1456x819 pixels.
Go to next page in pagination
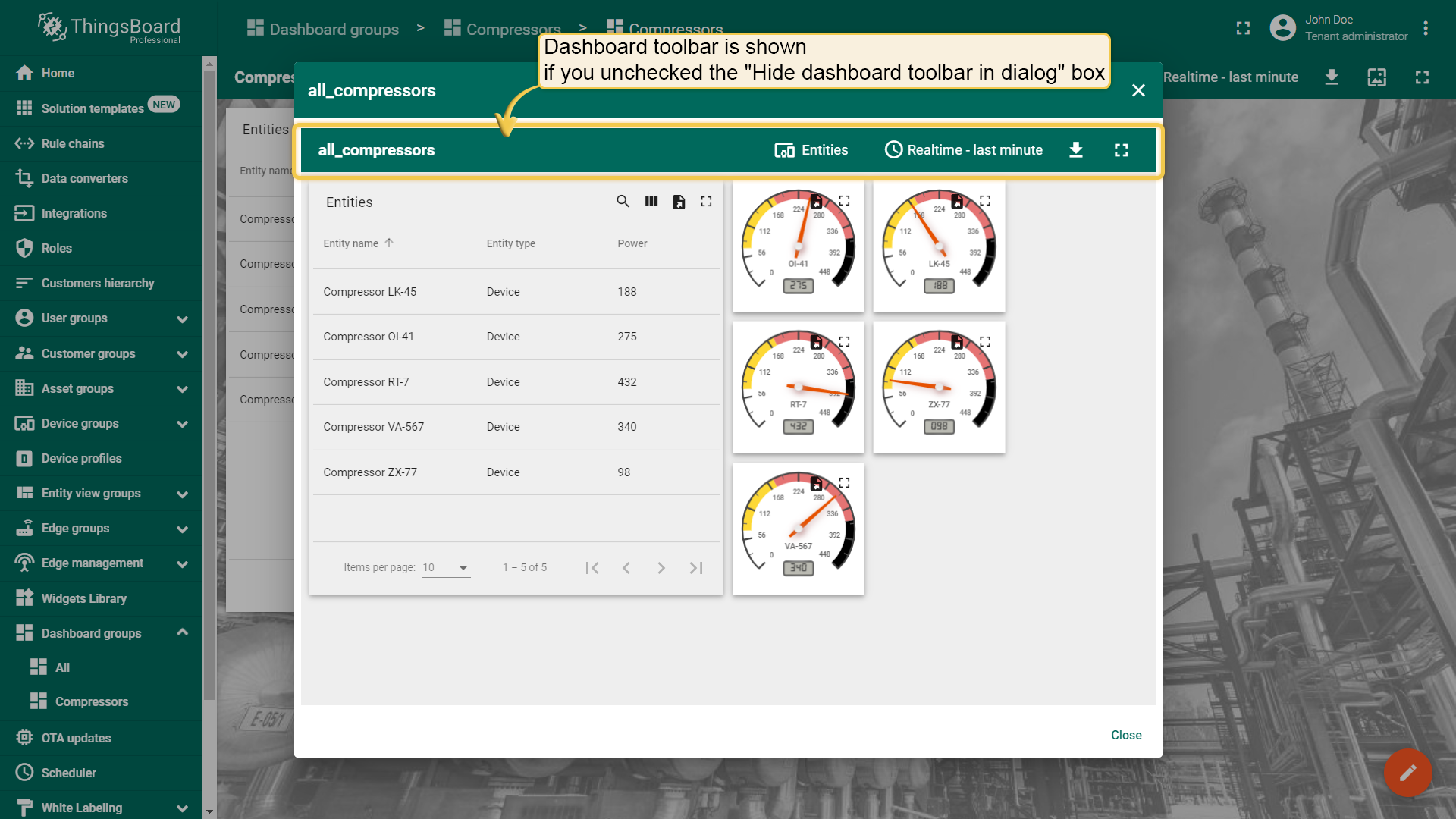pyautogui.click(x=661, y=568)
